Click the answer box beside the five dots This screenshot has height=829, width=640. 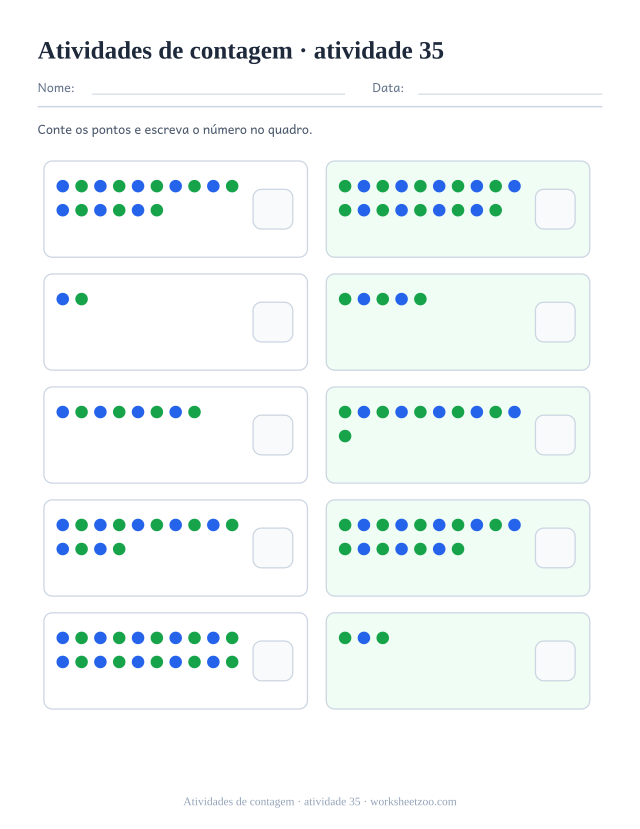tap(555, 322)
